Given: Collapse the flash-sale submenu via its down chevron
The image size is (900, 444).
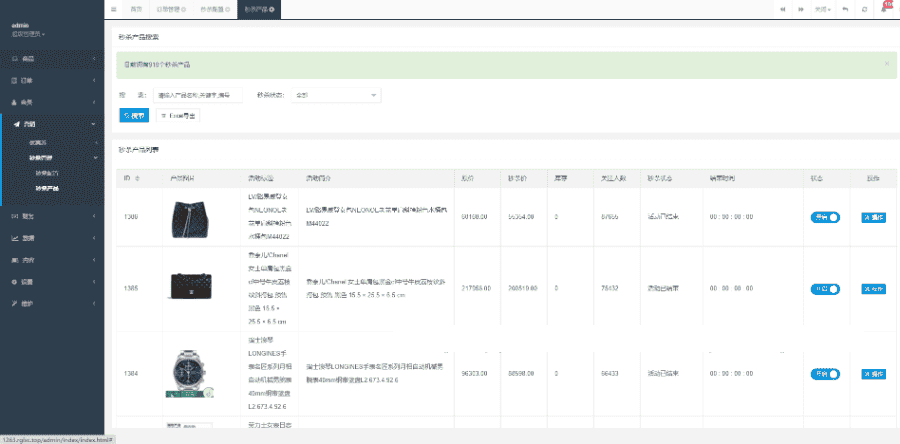Looking at the screenshot, I should coord(95,157).
